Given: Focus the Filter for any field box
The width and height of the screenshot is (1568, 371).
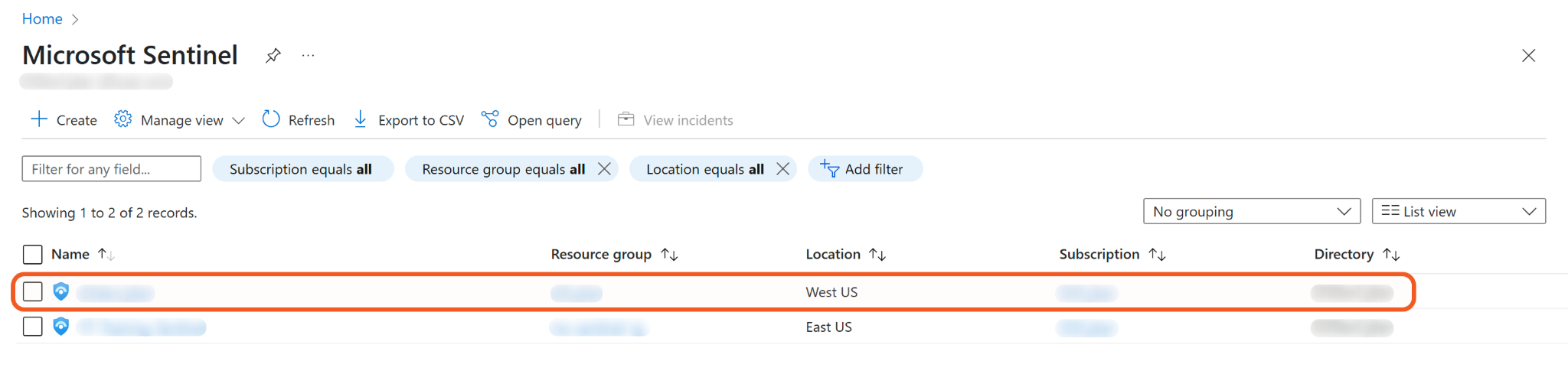Looking at the screenshot, I should point(112,169).
